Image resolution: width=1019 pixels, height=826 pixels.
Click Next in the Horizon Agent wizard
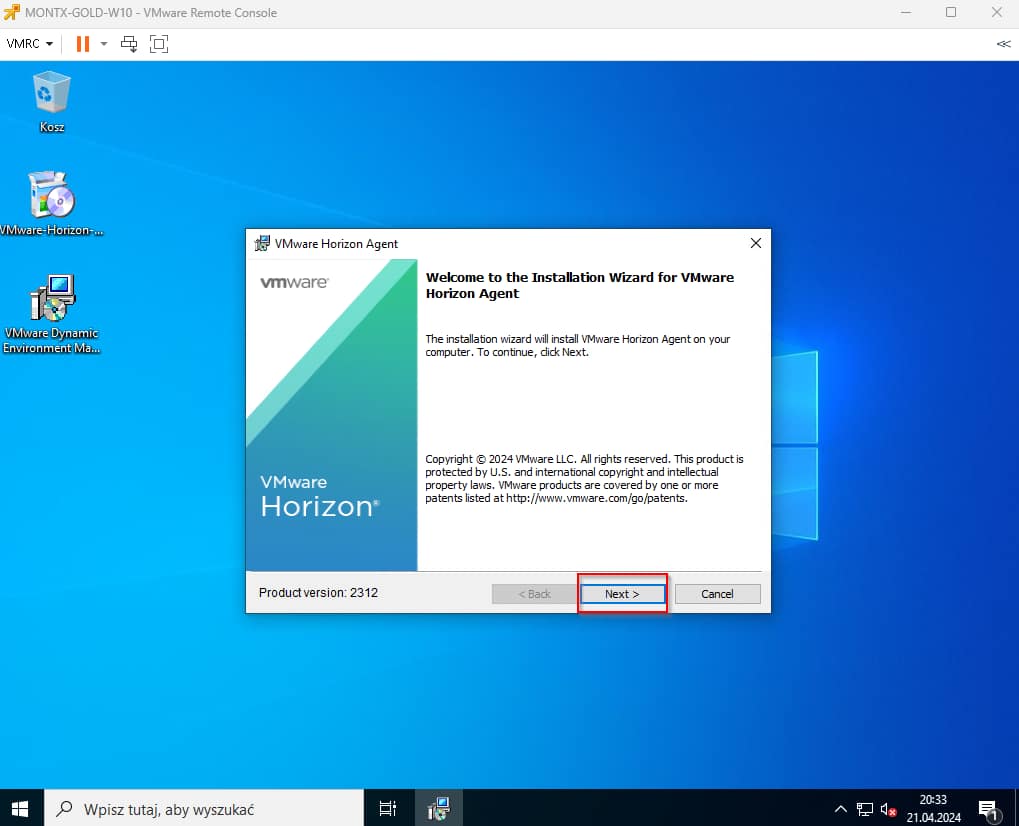click(622, 594)
